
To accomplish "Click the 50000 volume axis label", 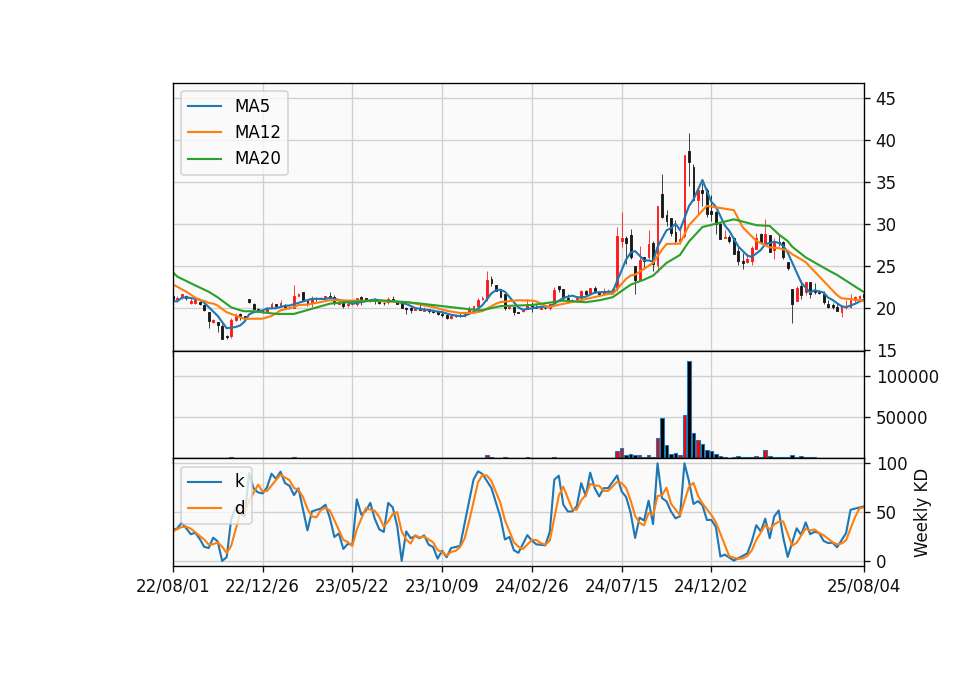I will 902,418.
